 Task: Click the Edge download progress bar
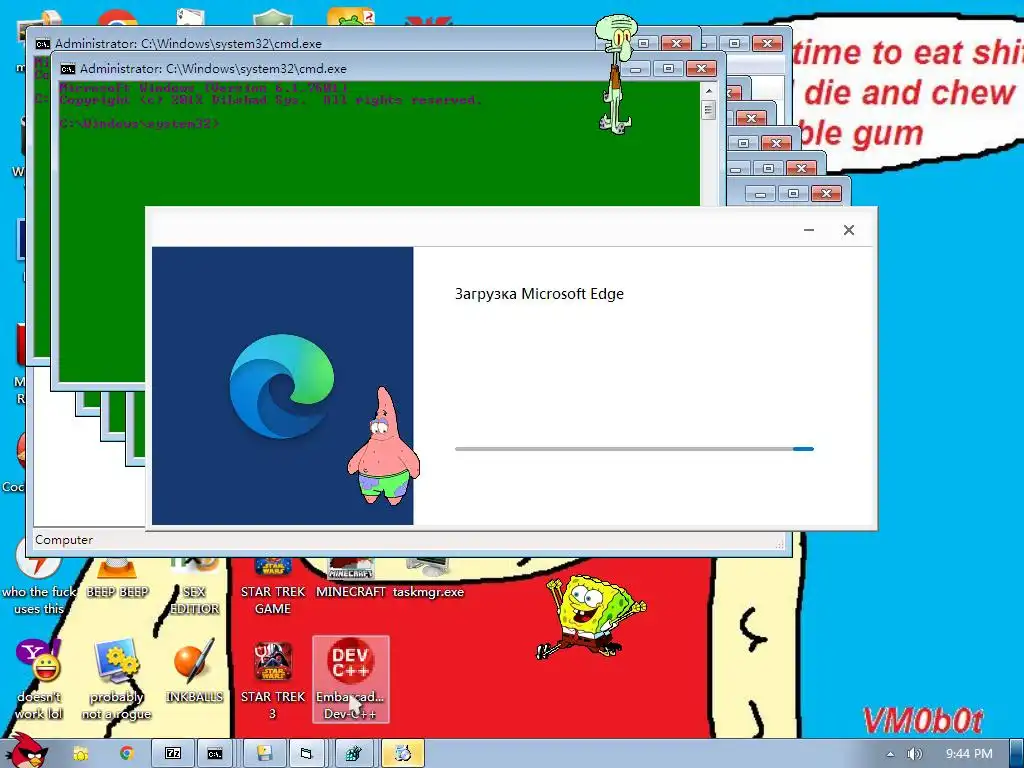(x=634, y=449)
